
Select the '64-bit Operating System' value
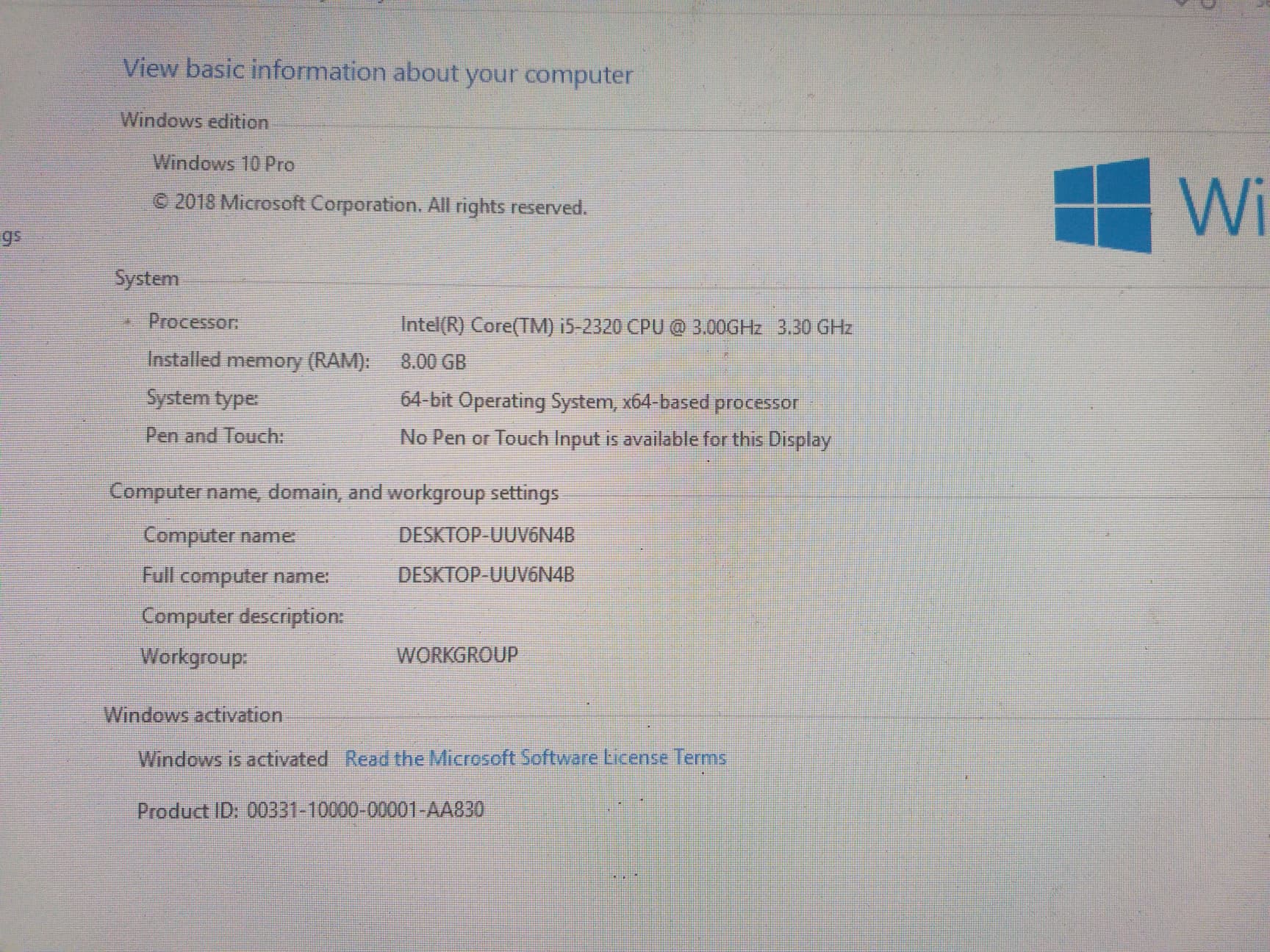(x=599, y=401)
